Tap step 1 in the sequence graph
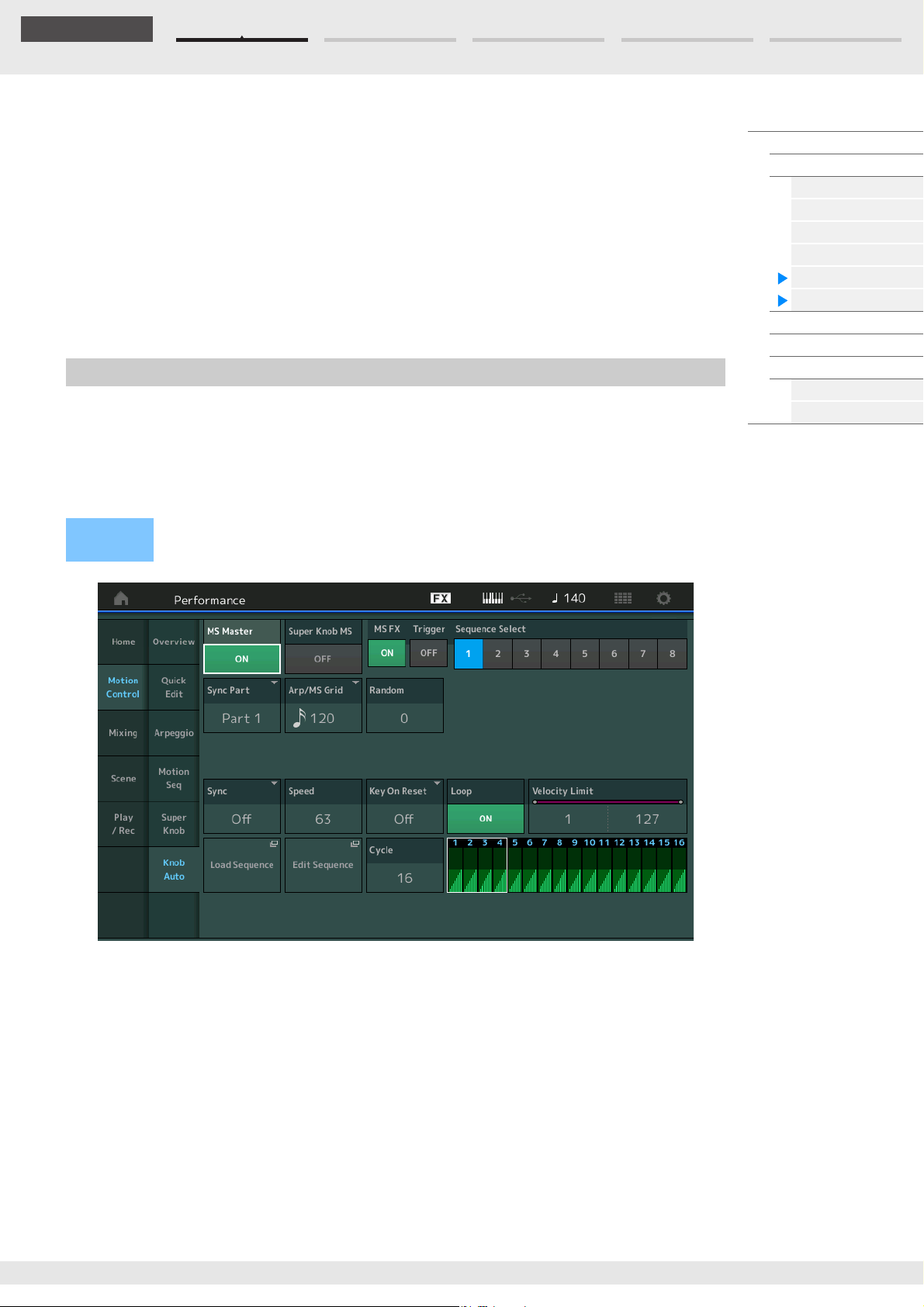This screenshot has width=924, height=1307. click(455, 866)
